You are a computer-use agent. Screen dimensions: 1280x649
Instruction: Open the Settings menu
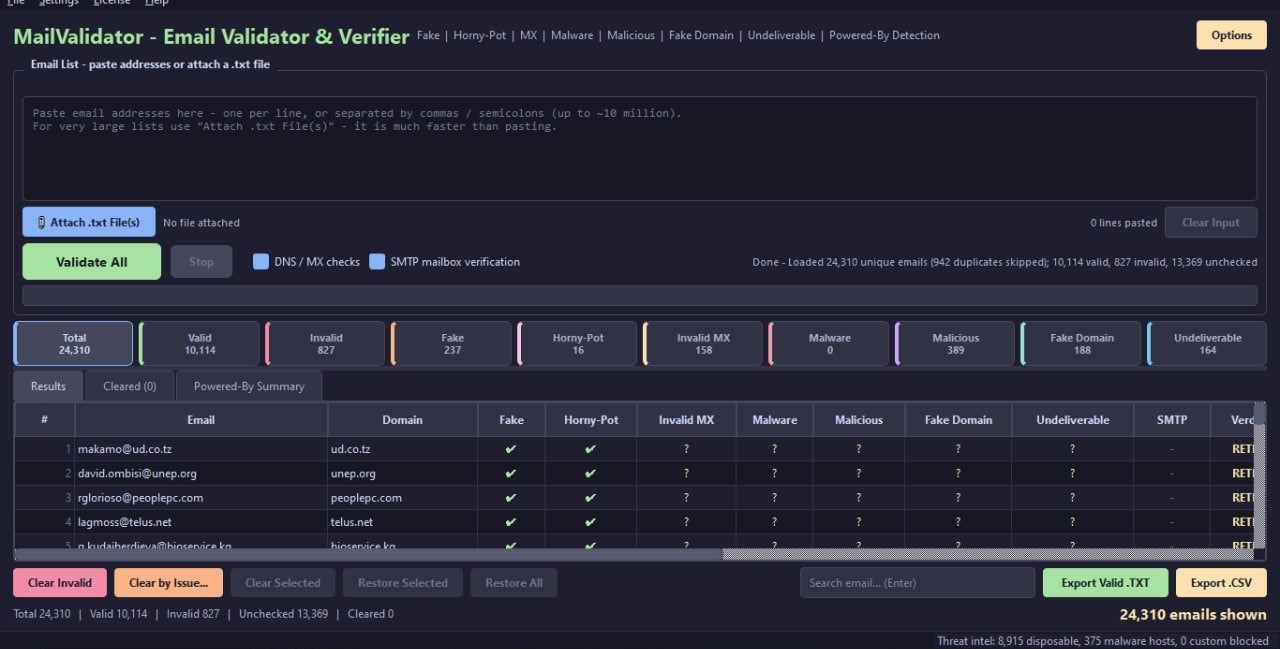[x=59, y=3]
